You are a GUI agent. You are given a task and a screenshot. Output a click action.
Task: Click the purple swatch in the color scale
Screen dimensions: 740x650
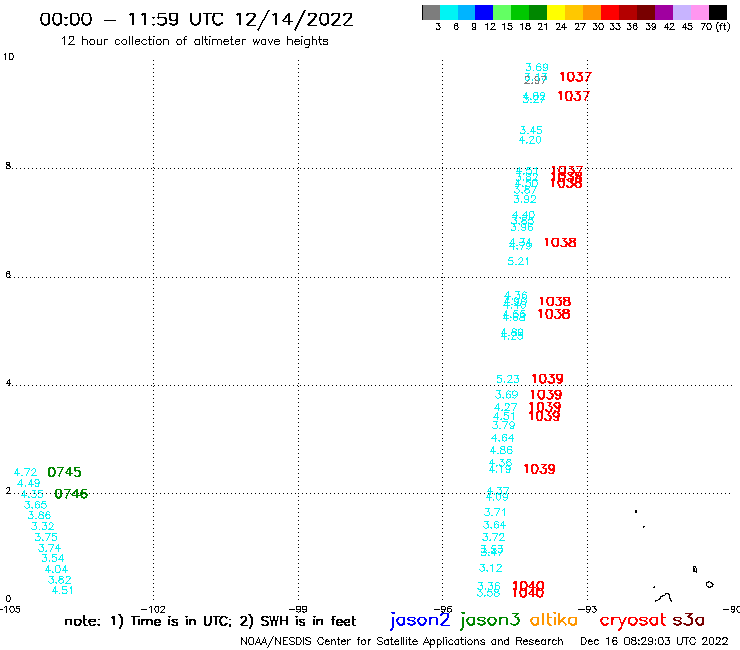coord(664,12)
